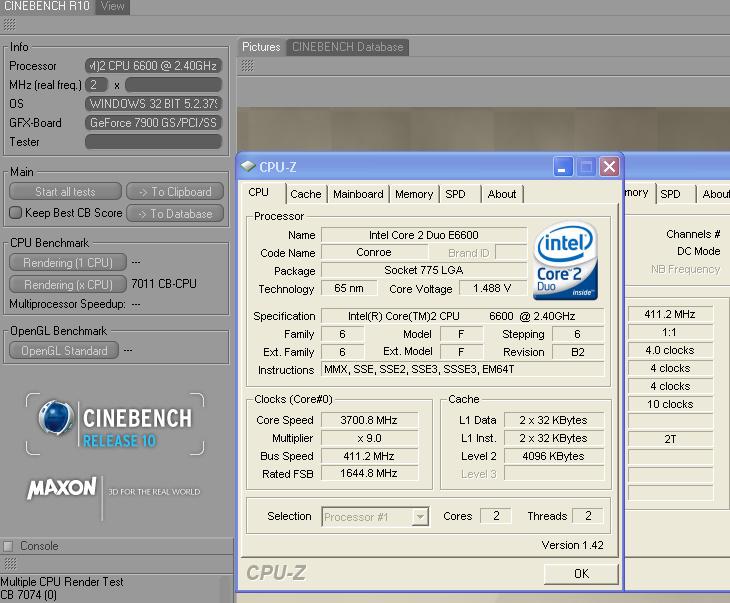Screen dimensions: 730x603
Task: Open the About tab in front CPU-Z
Action: point(501,194)
